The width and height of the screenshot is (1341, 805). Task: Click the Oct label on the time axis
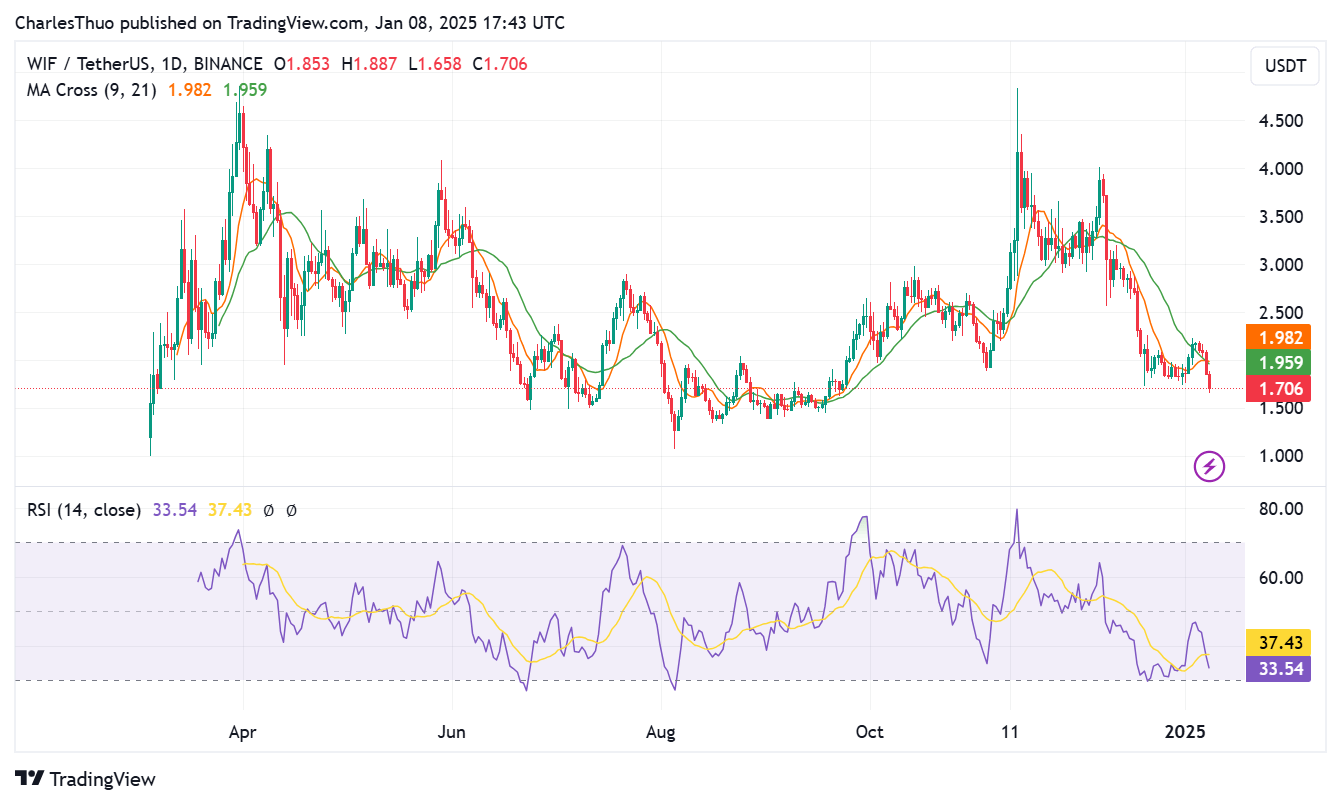pos(870,731)
